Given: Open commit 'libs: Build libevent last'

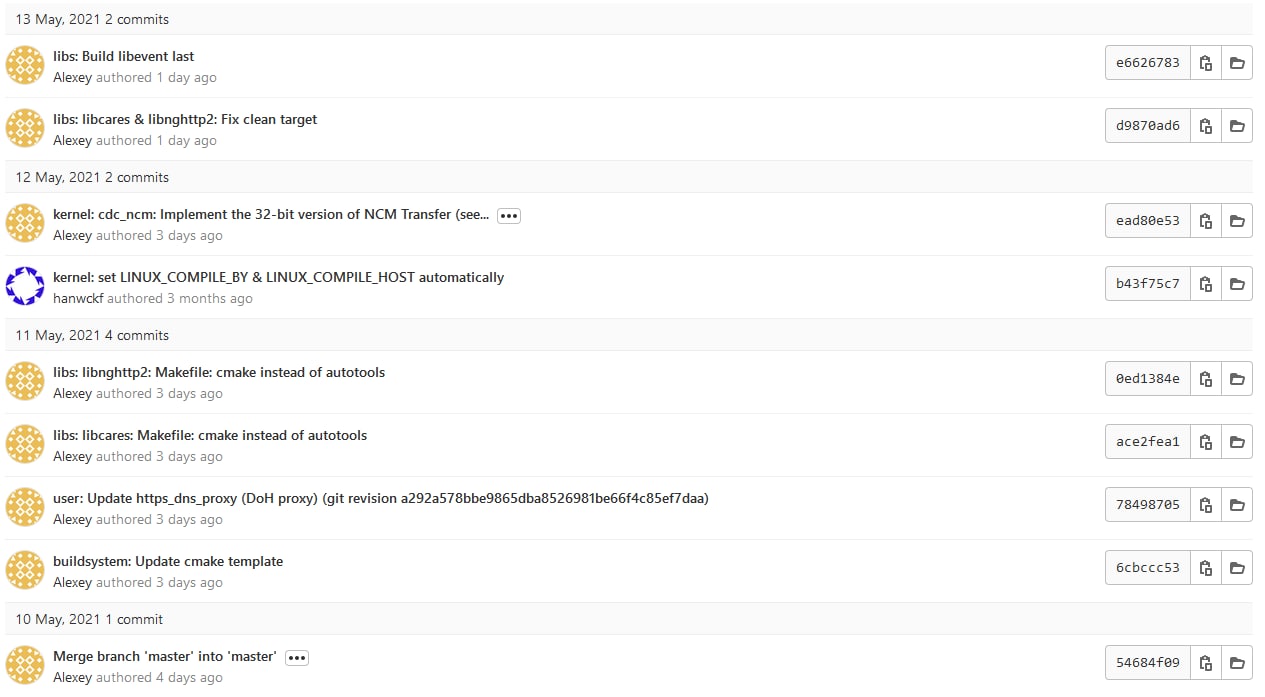Looking at the screenshot, I should [124, 57].
